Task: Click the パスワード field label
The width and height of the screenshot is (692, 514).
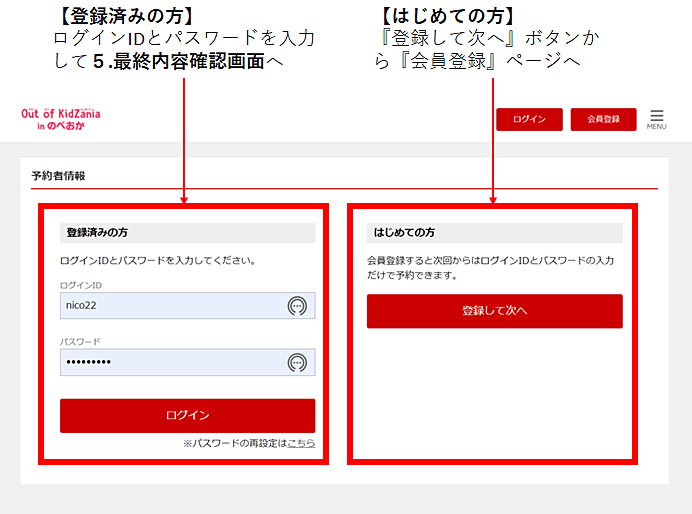Action: click(x=80, y=341)
